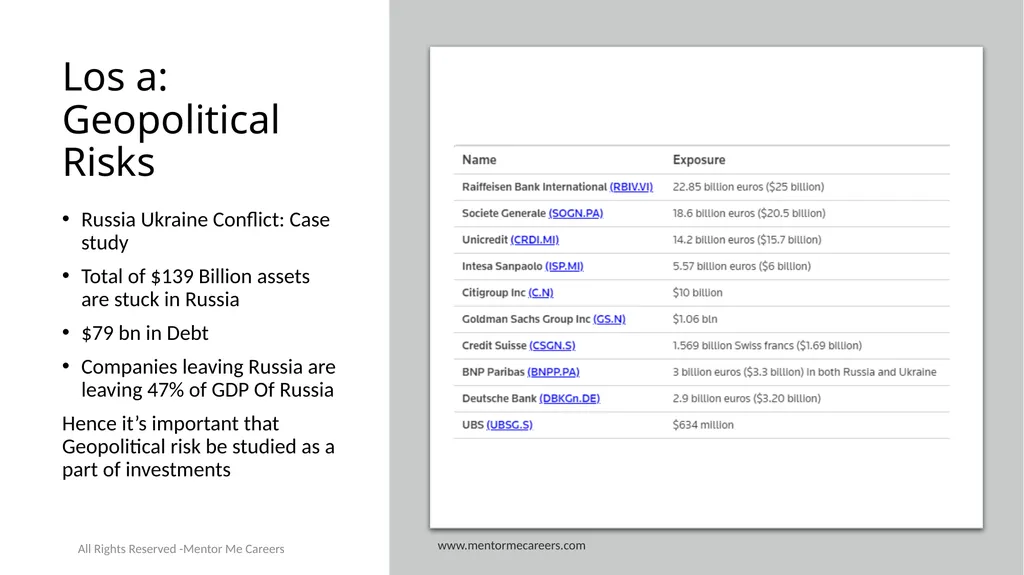Select the 'Intesa Sanpaolo' name text
The height and width of the screenshot is (575, 1024).
pos(502,266)
